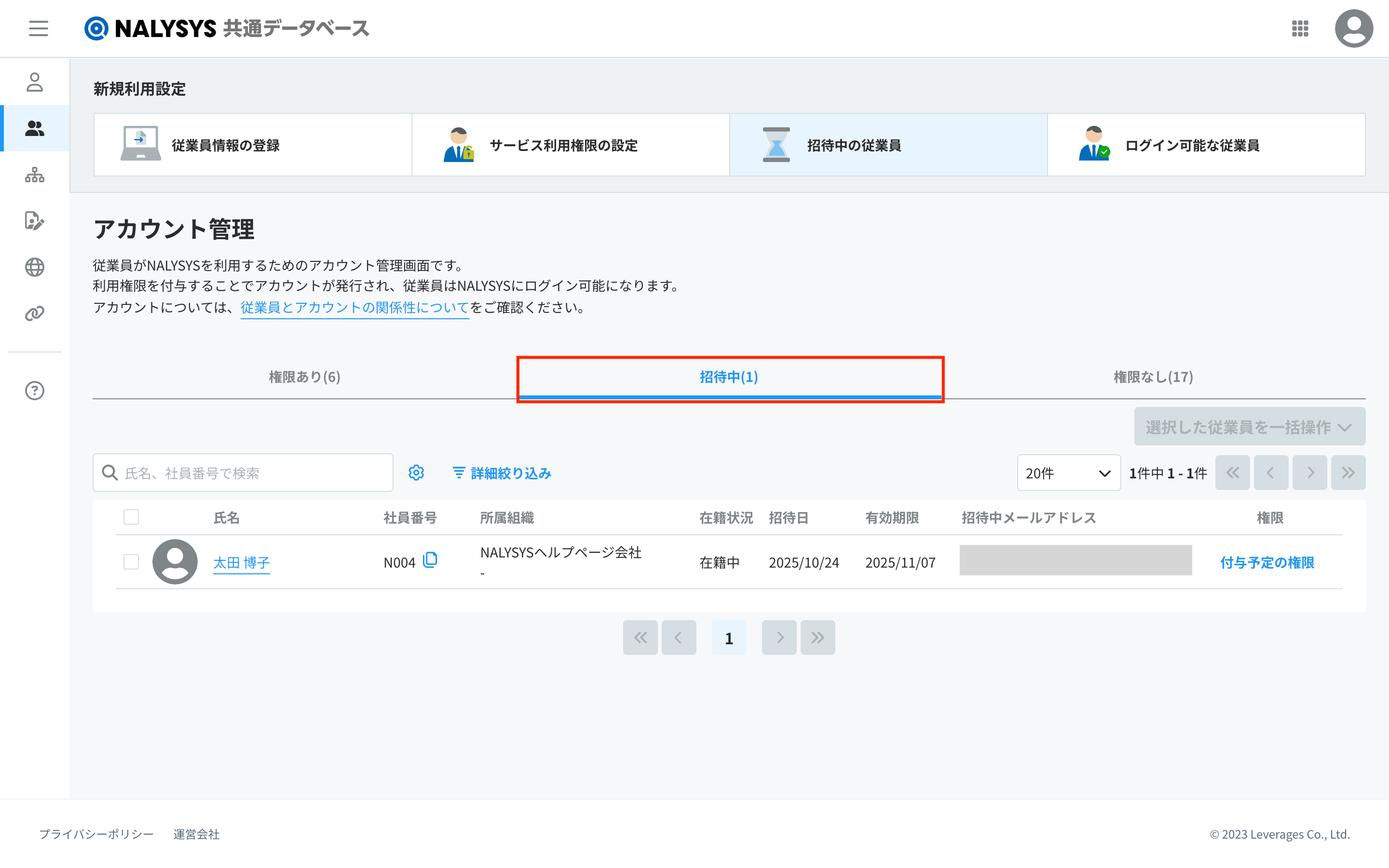
Task: Open the organization chart sidebar icon
Action: click(34, 175)
